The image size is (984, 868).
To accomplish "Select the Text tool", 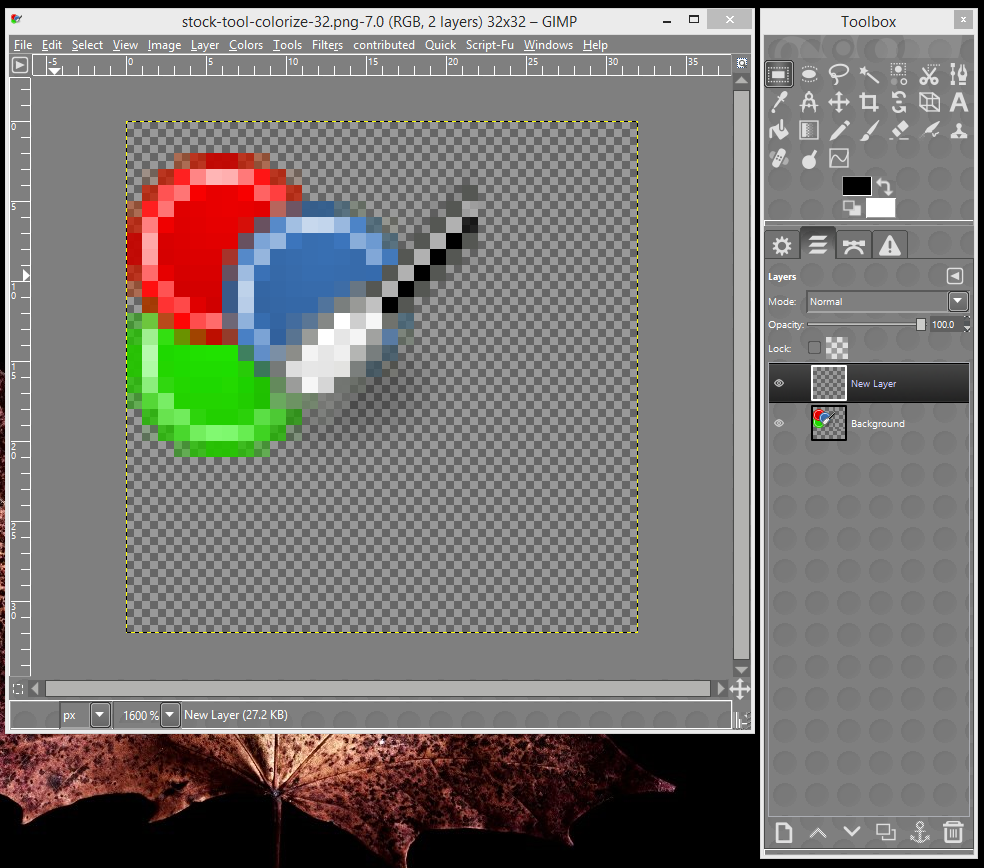I will [959, 102].
